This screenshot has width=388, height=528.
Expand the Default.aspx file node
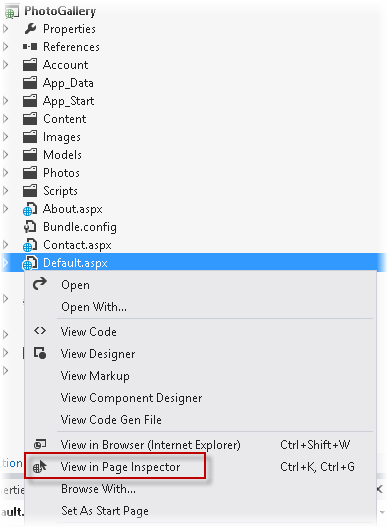[x=5, y=263]
